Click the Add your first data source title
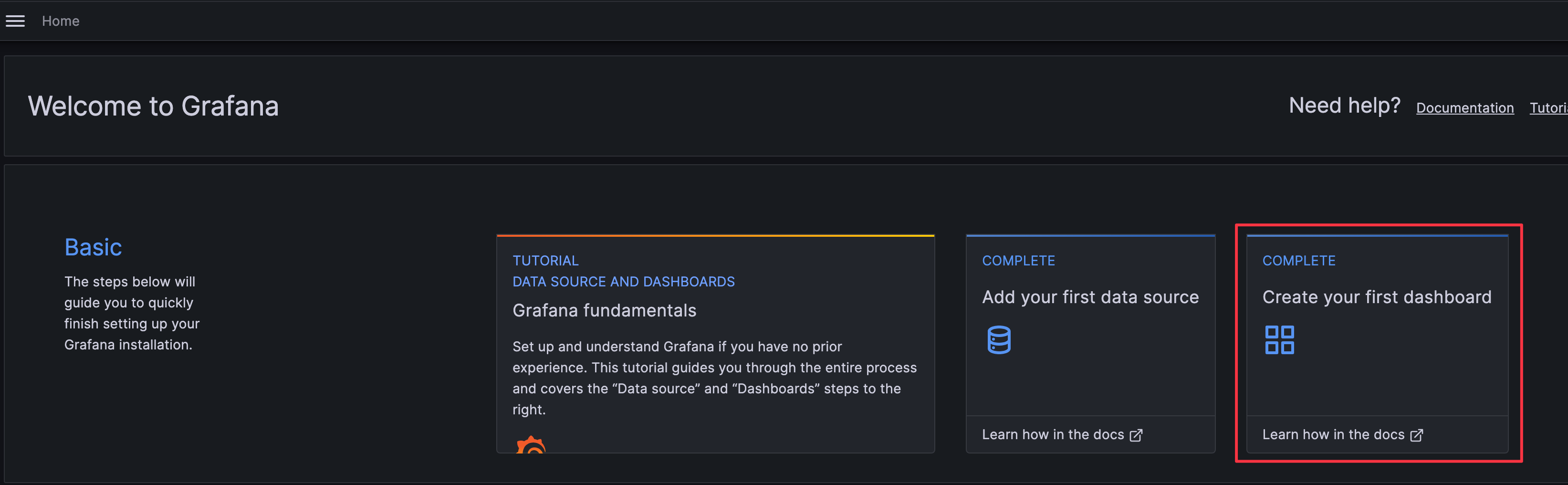The width and height of the screenshot is (1568, 485). tap(1090, 297)
